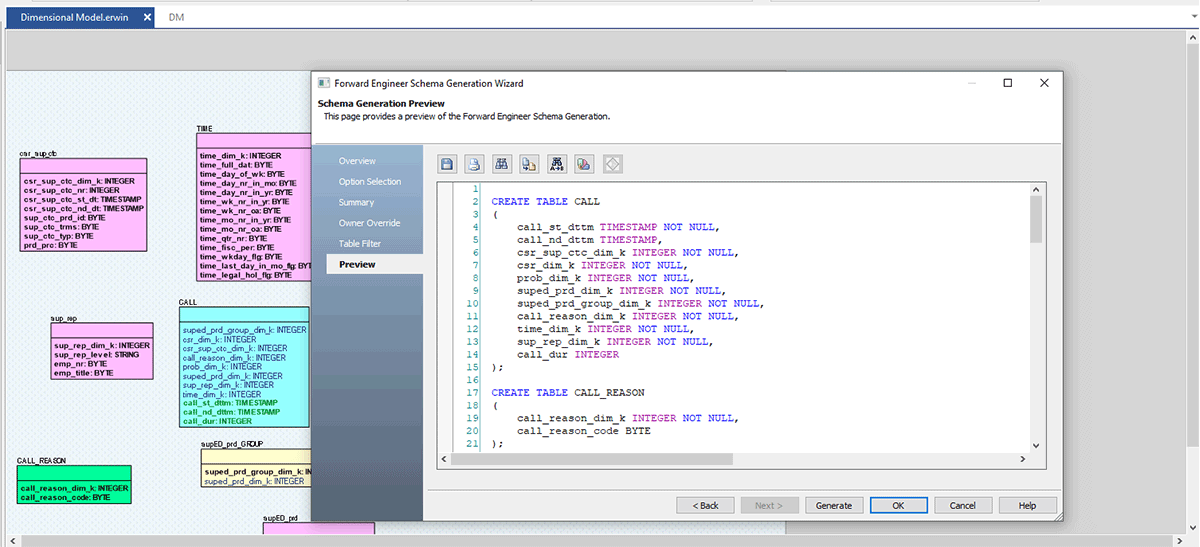Viewport: 1200px width, 547px height.
Task: Close the Dimensional Model.erwin tab
Action: pyautogui.click(x=147, y=17)
